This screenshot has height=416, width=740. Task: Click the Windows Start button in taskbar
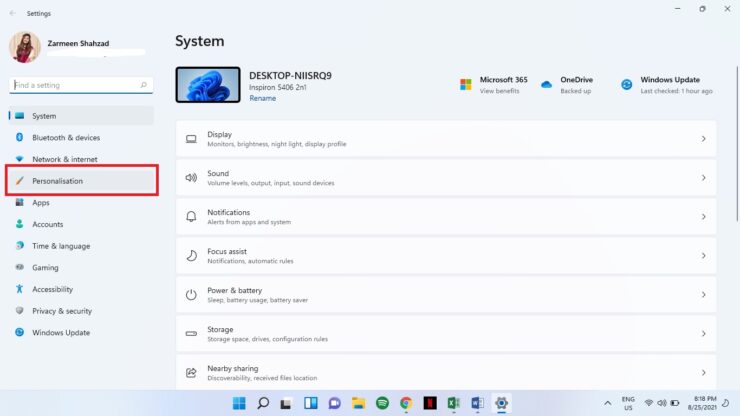(x=239, y=403)
